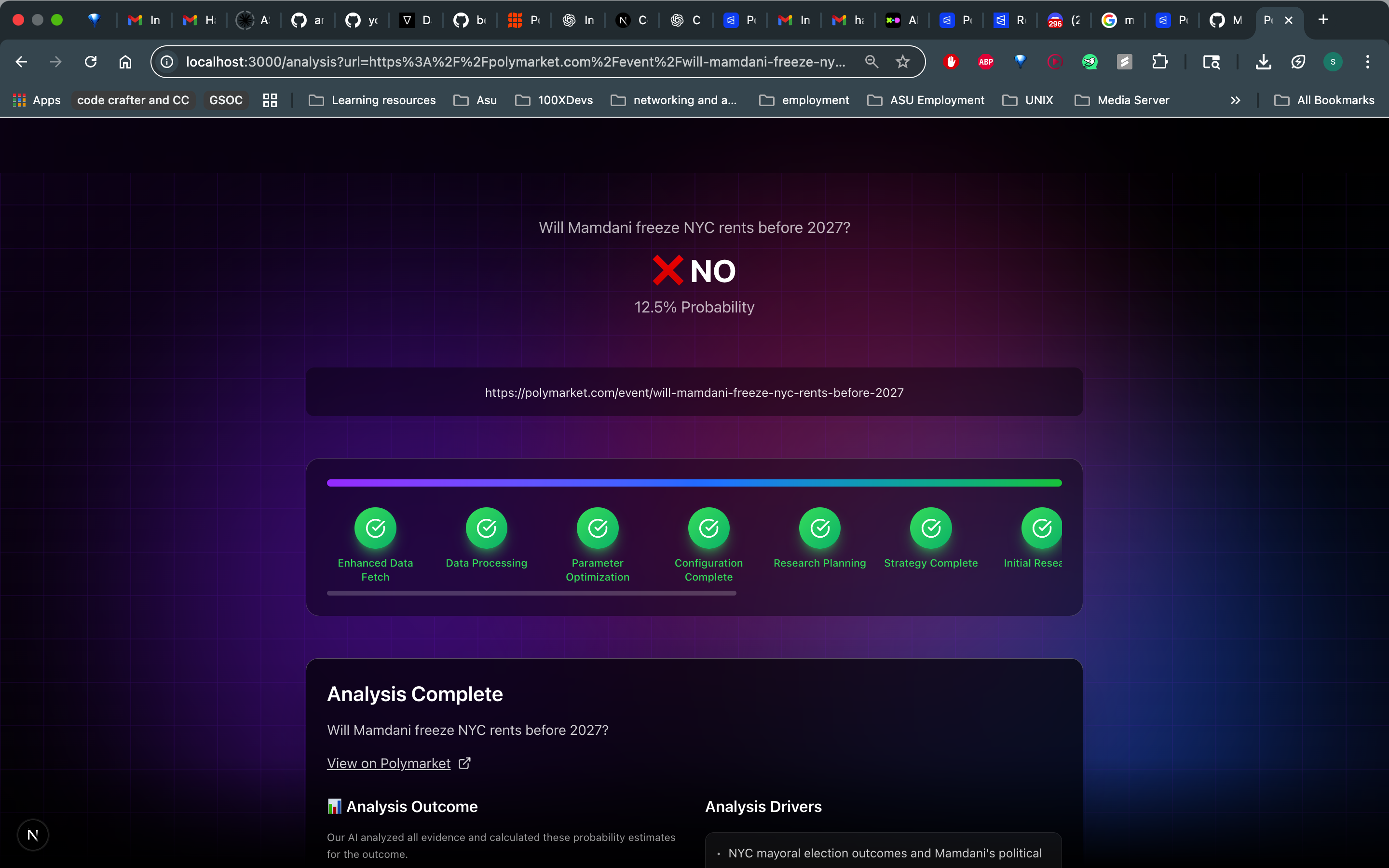The height and width of the screenshot is (868, 1389).
Task: Click the home button in toolbar
Action: pos(125,61)
